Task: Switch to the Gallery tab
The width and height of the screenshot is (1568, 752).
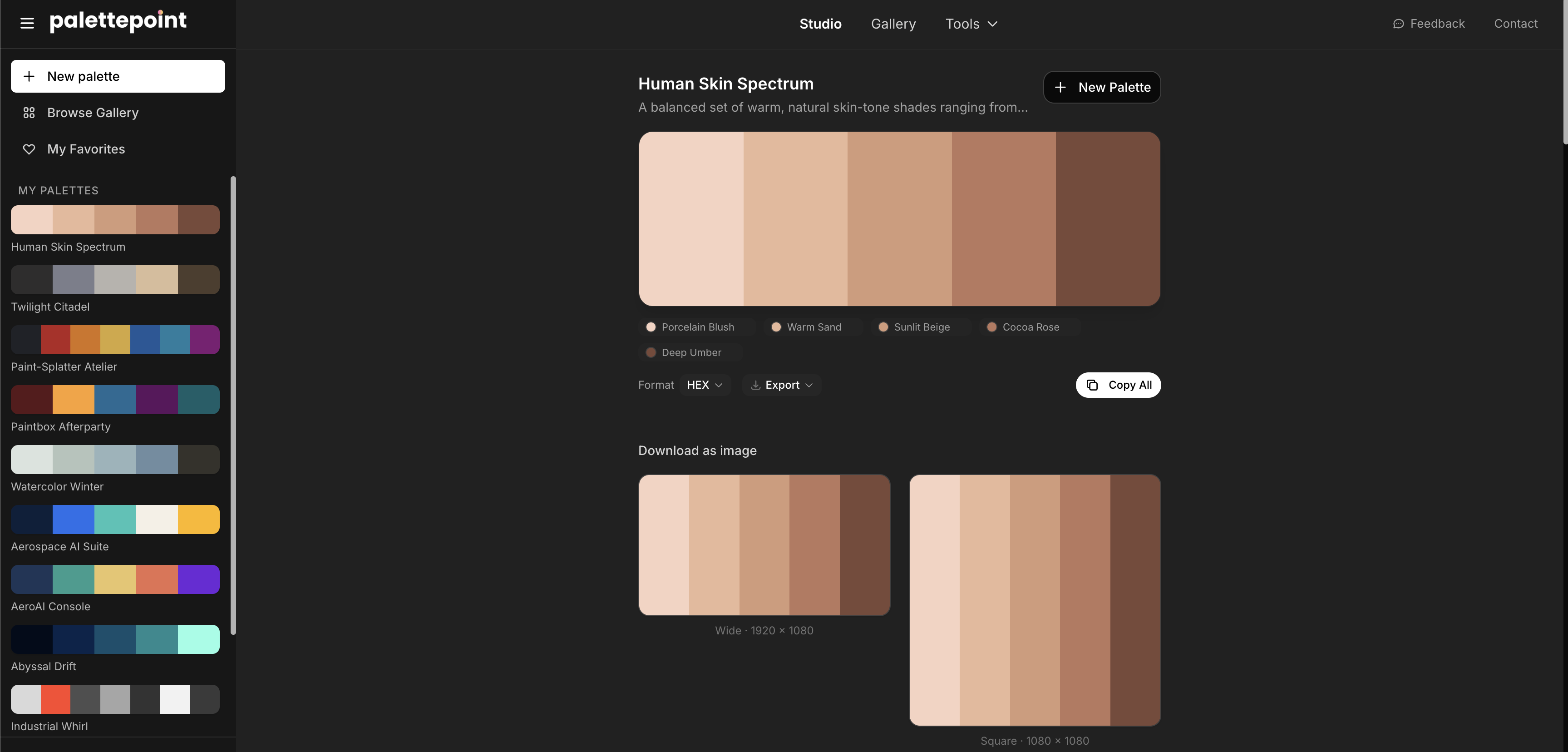Action: (893, 24)
